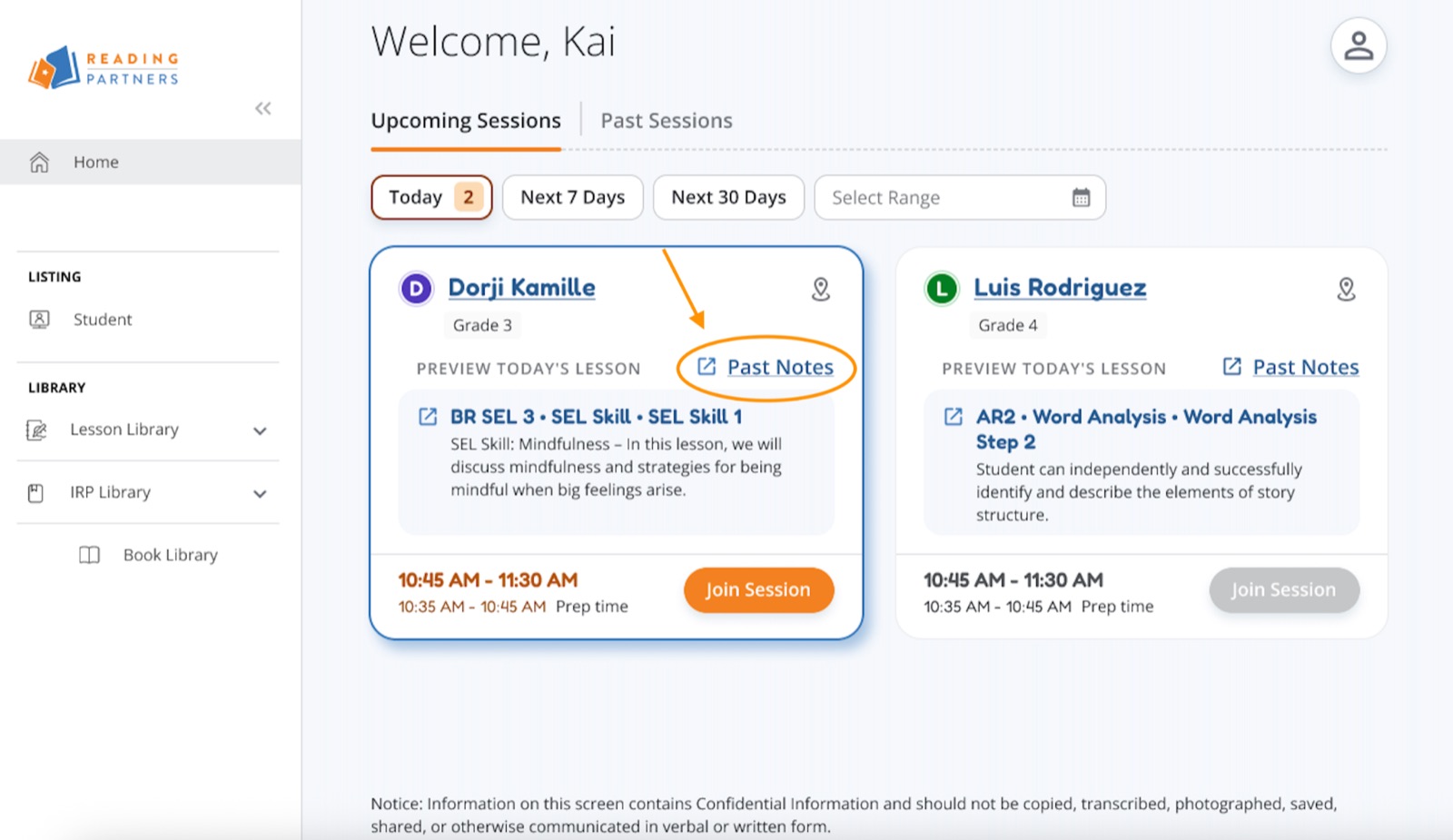Click location pin on Luis Rodriguez card
Screen dimensions: 1453x840
pos(1346,289)
